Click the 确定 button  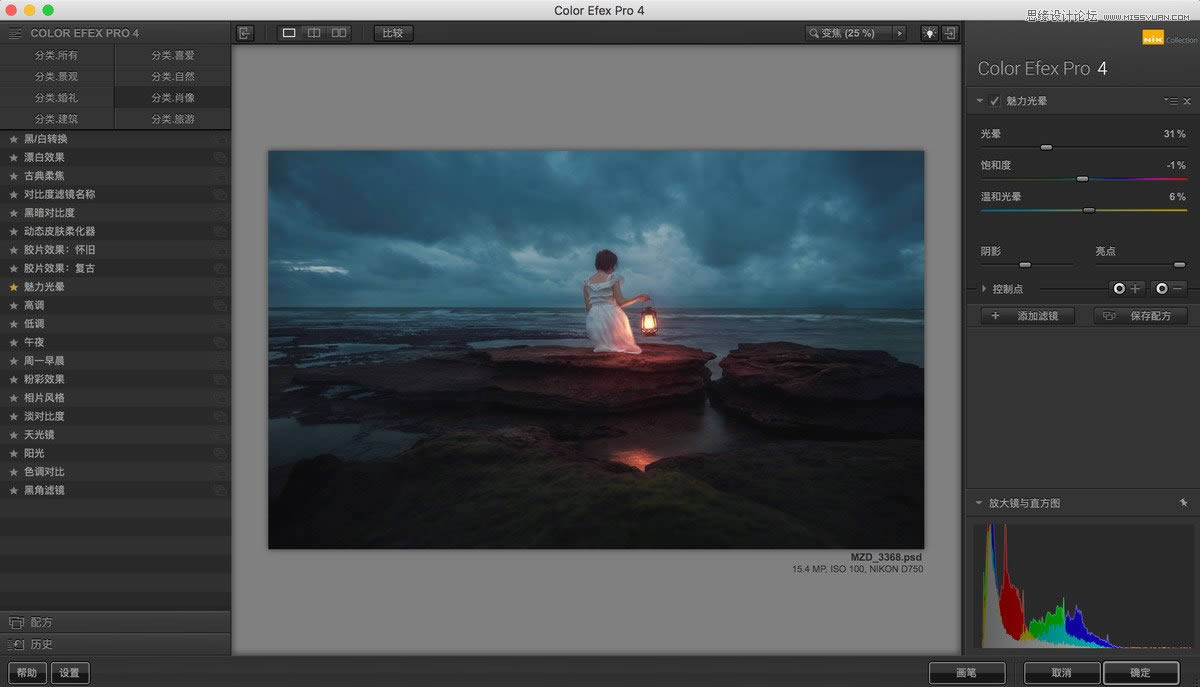point(1140,673)
